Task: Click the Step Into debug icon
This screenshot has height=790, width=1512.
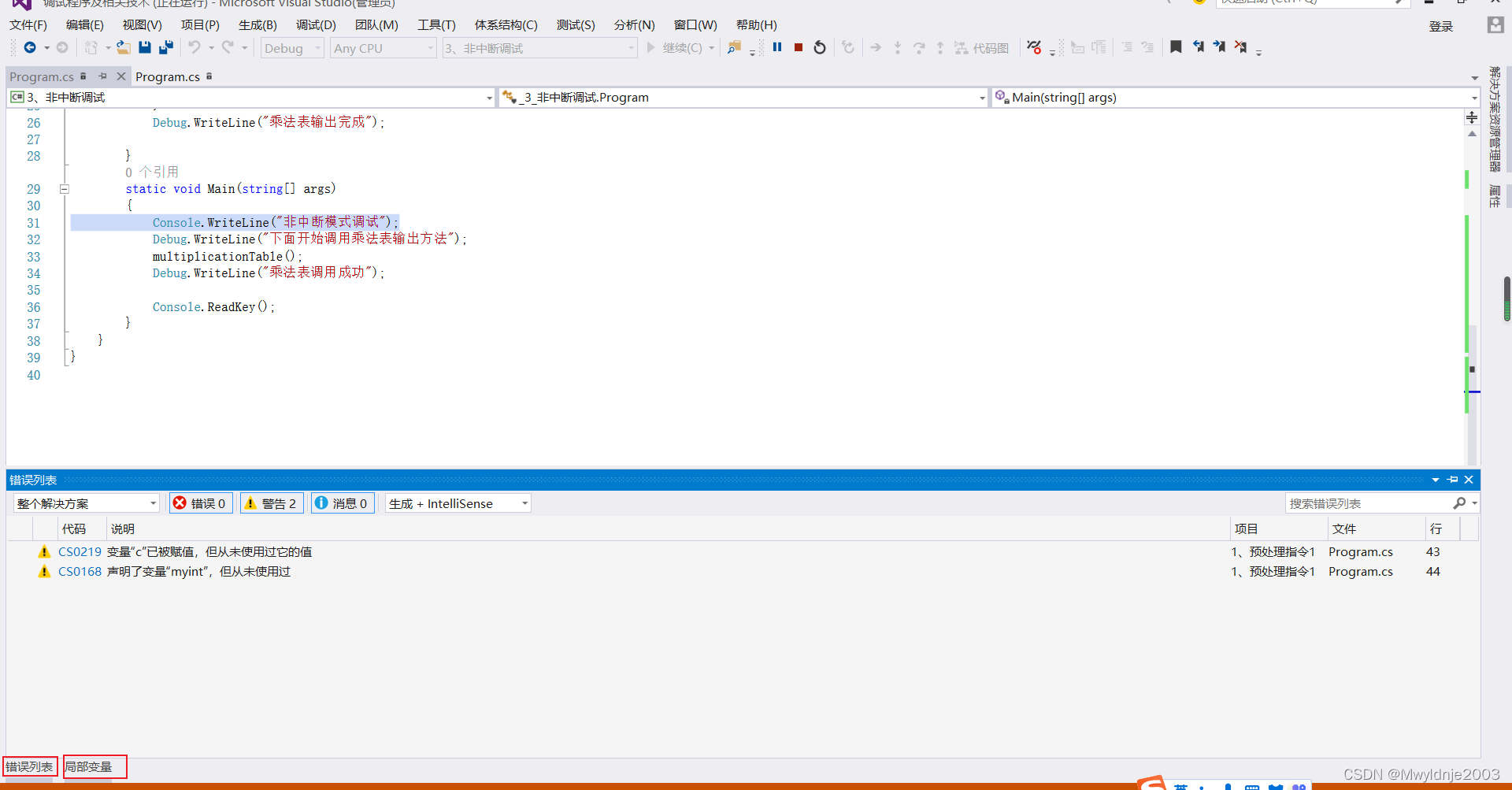Action: tap(898, 48)
